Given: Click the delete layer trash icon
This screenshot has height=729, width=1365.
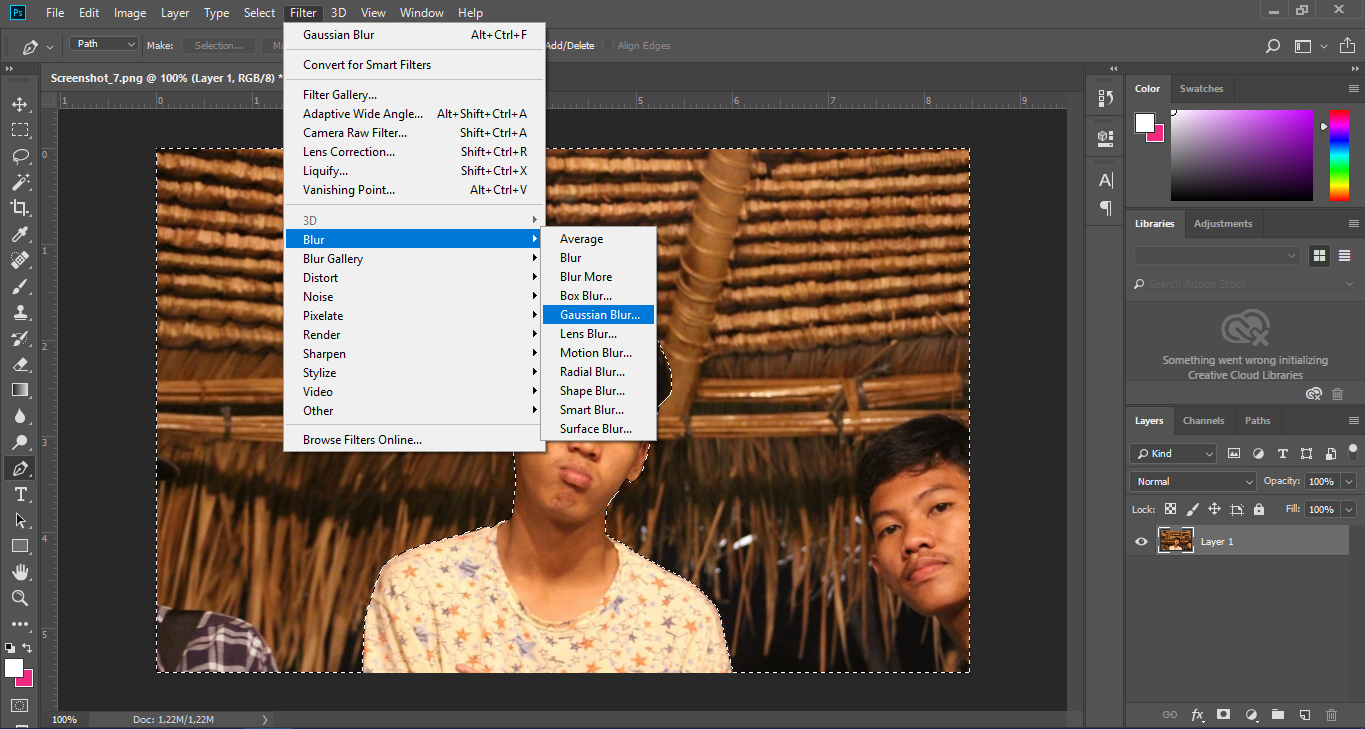Looking at the screenshot, I should pos(1331,715).
